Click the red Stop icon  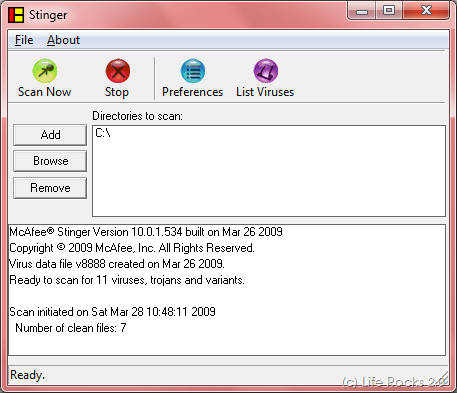click(118, 71)
